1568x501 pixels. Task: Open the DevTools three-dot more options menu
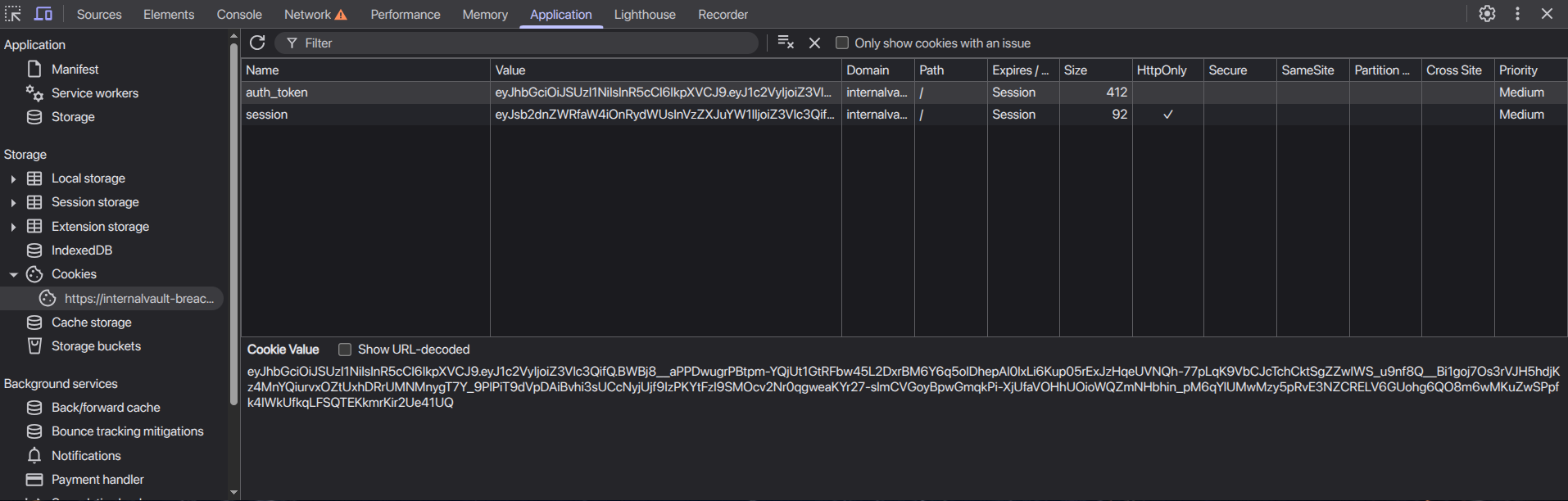pos(1517,14)
